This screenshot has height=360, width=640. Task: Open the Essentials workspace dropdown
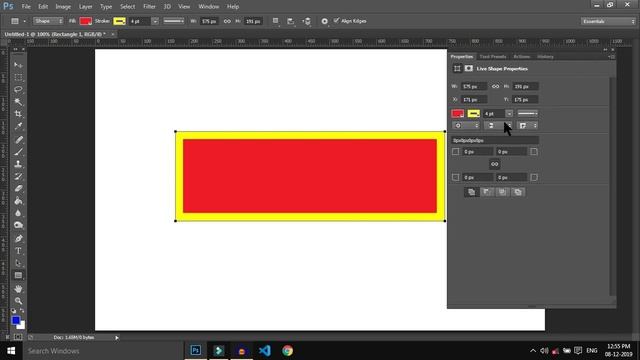(x=608, y=21)
